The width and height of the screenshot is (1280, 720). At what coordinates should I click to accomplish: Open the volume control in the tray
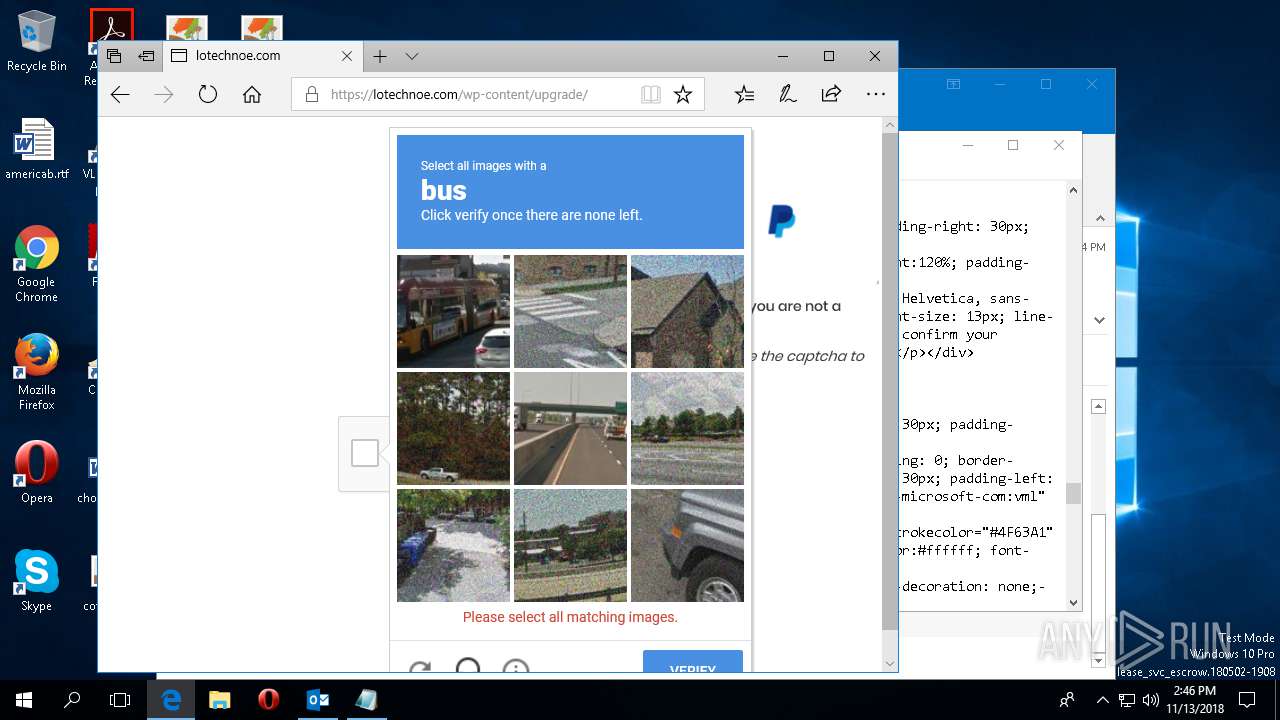(1151, 700)
